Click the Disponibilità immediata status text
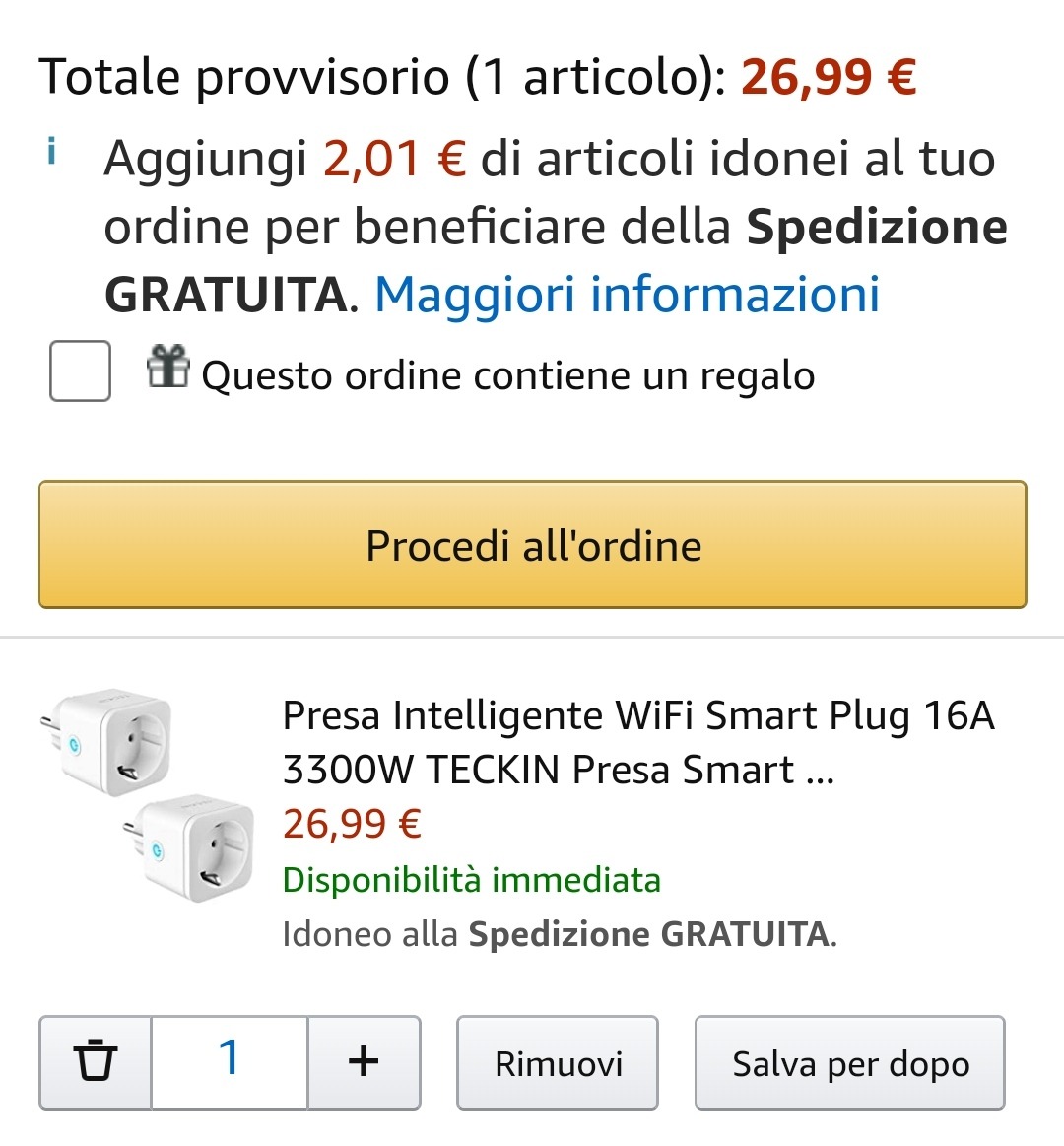This screenshot has height=1146, width=1064. pyautogui.click(x=471, y=879)
